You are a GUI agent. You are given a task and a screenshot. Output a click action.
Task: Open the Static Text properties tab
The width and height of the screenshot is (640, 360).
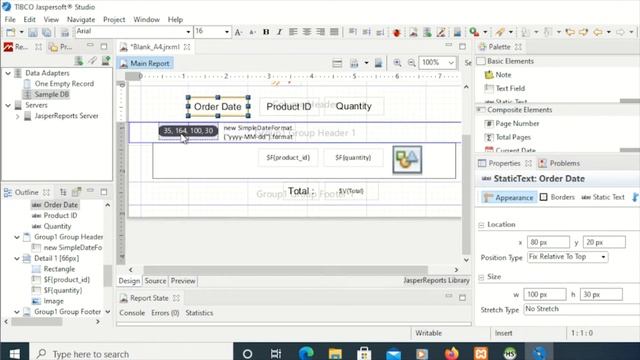click(603, 197)
